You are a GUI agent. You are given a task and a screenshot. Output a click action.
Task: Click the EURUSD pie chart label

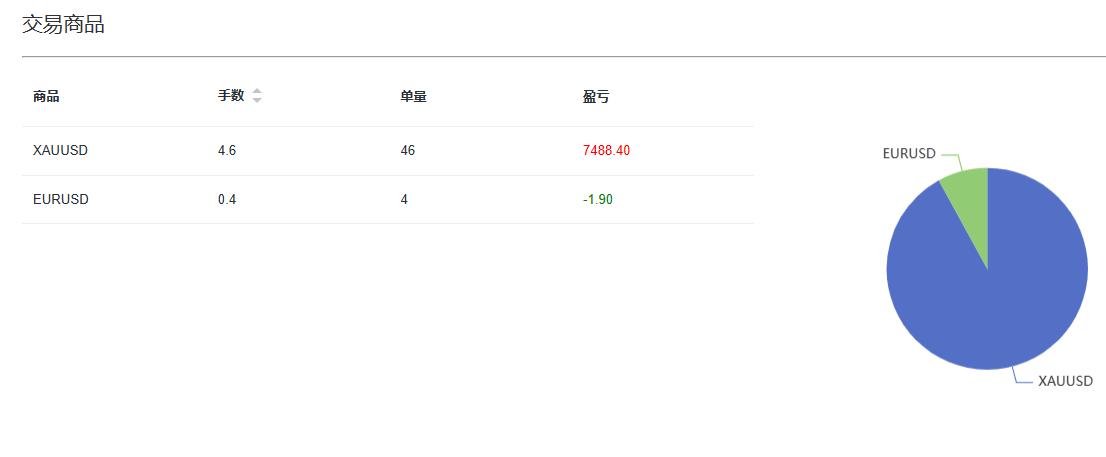pyautogui.click(x=909, y=153)
